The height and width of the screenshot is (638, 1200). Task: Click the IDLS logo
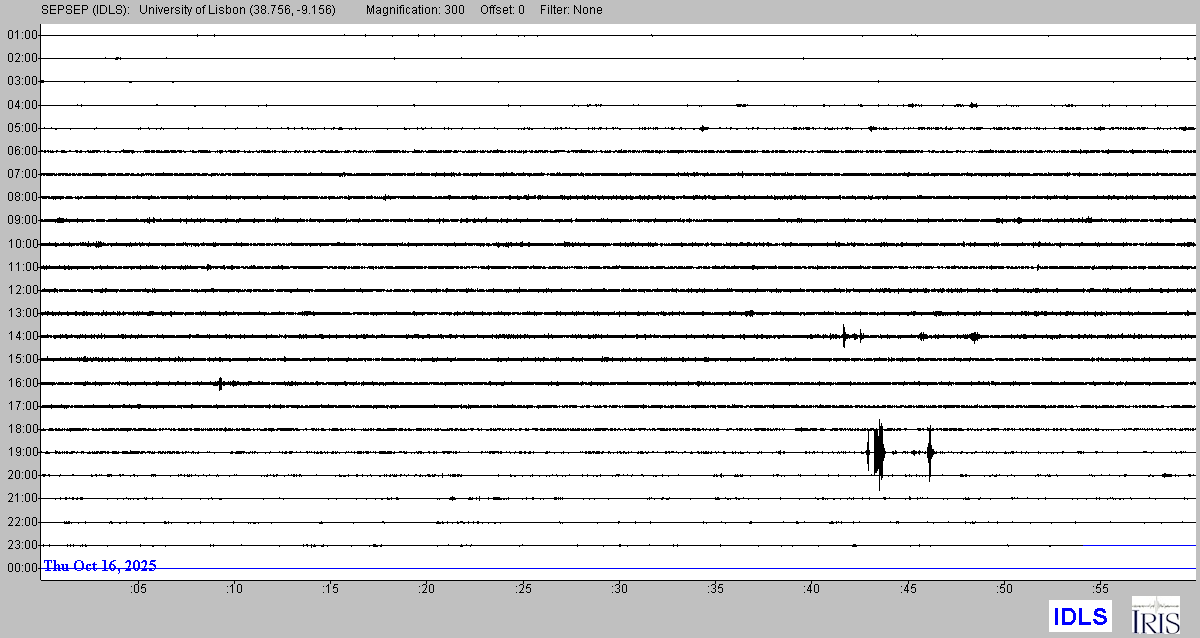tap(1080, 615)
